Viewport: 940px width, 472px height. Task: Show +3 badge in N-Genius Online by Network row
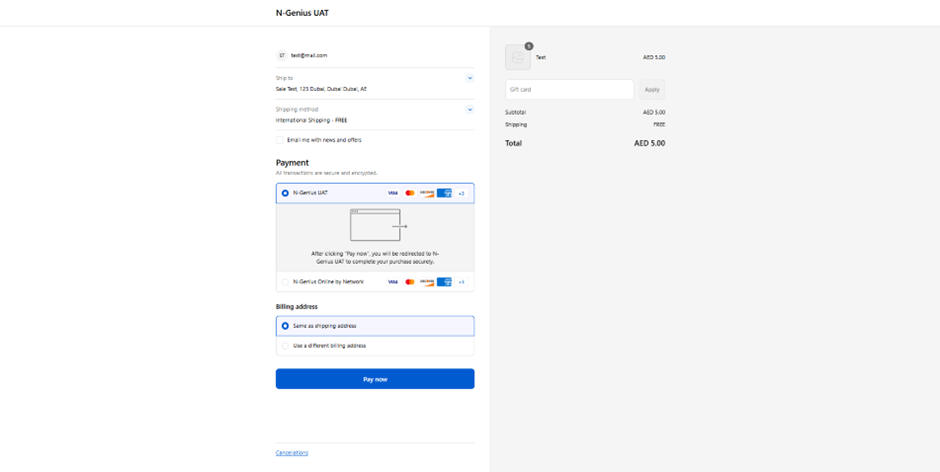point(461,282)
